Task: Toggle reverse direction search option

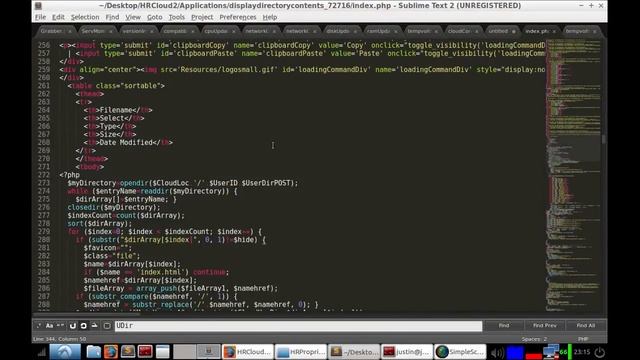Action: pyautogui.click(x=73, y=326)
